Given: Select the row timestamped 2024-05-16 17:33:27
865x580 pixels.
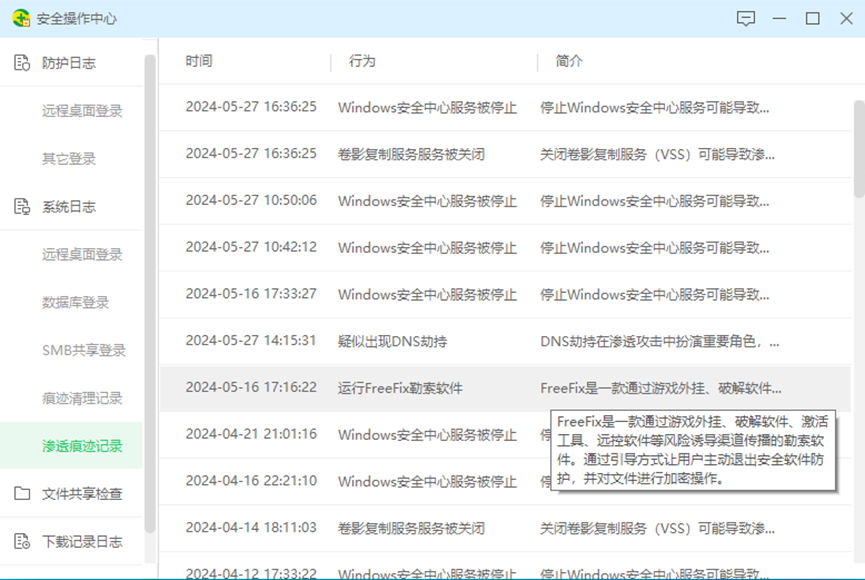Looking at the screenshot, I should click(505, 294).
